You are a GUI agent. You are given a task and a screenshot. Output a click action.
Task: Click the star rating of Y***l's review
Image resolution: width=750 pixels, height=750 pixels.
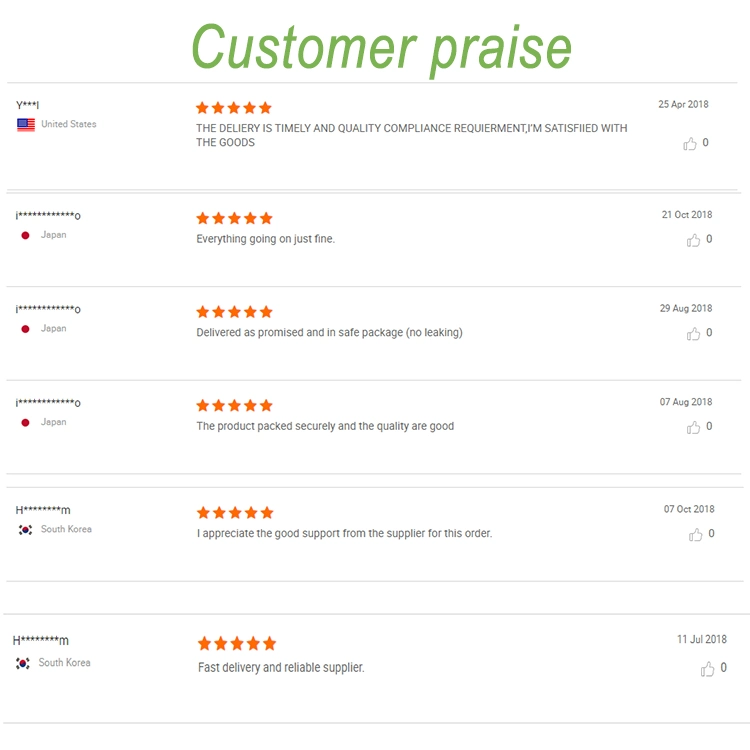233,108
